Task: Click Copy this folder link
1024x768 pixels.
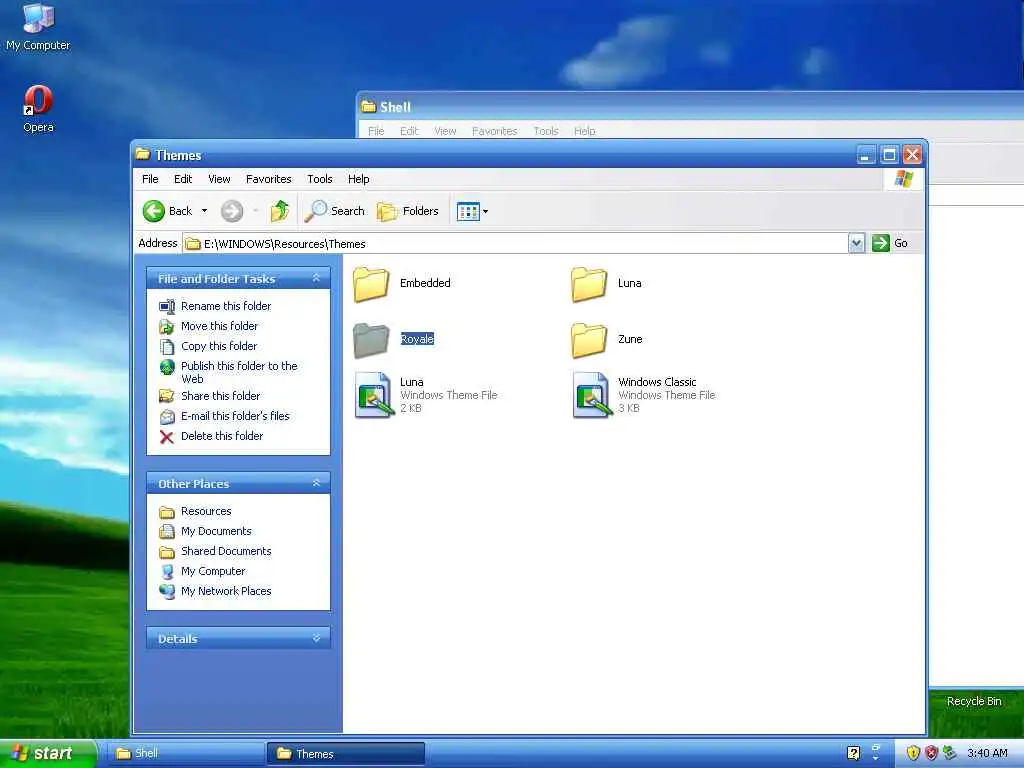Action: click(219, 346)
